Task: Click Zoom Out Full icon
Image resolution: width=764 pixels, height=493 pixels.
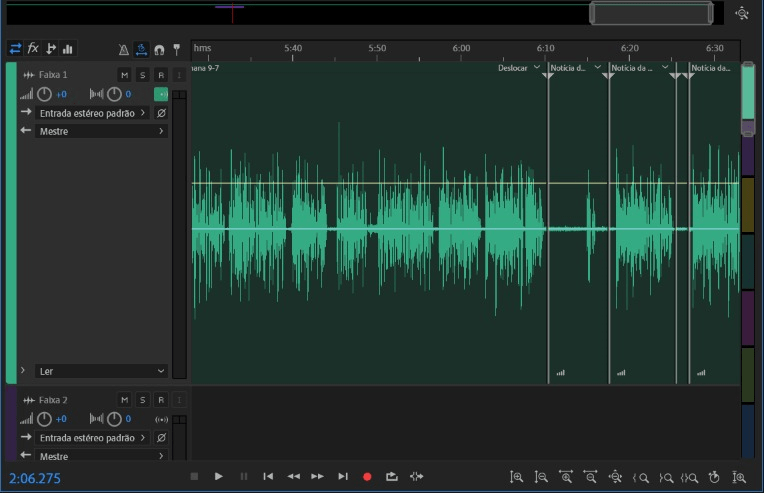Action: pyautogui.click(x=615, y=477)
